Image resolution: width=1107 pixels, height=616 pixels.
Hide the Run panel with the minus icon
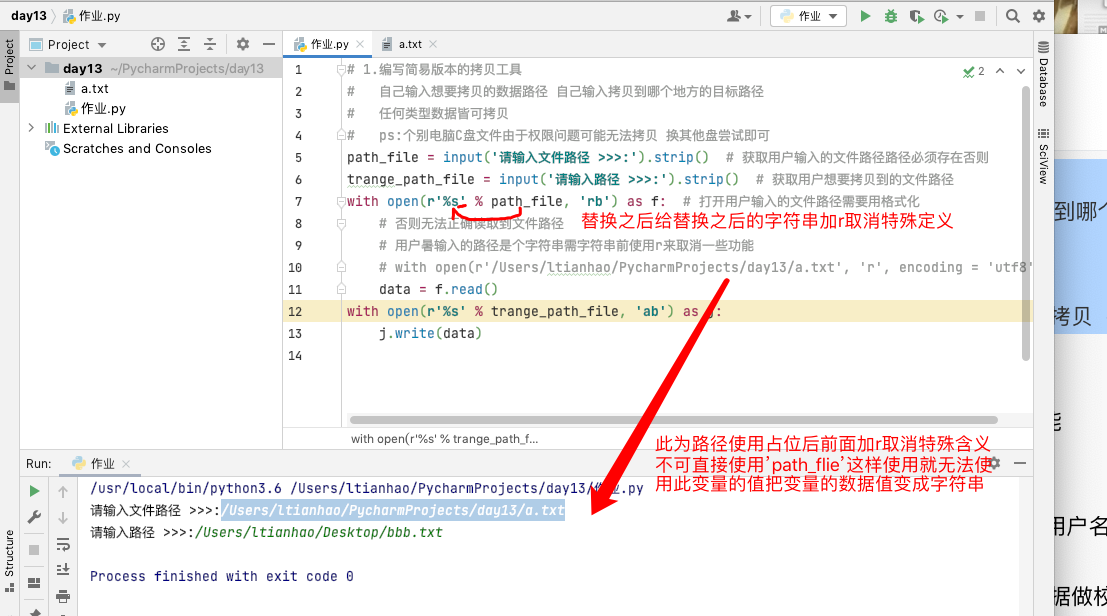click(1019, 464)
